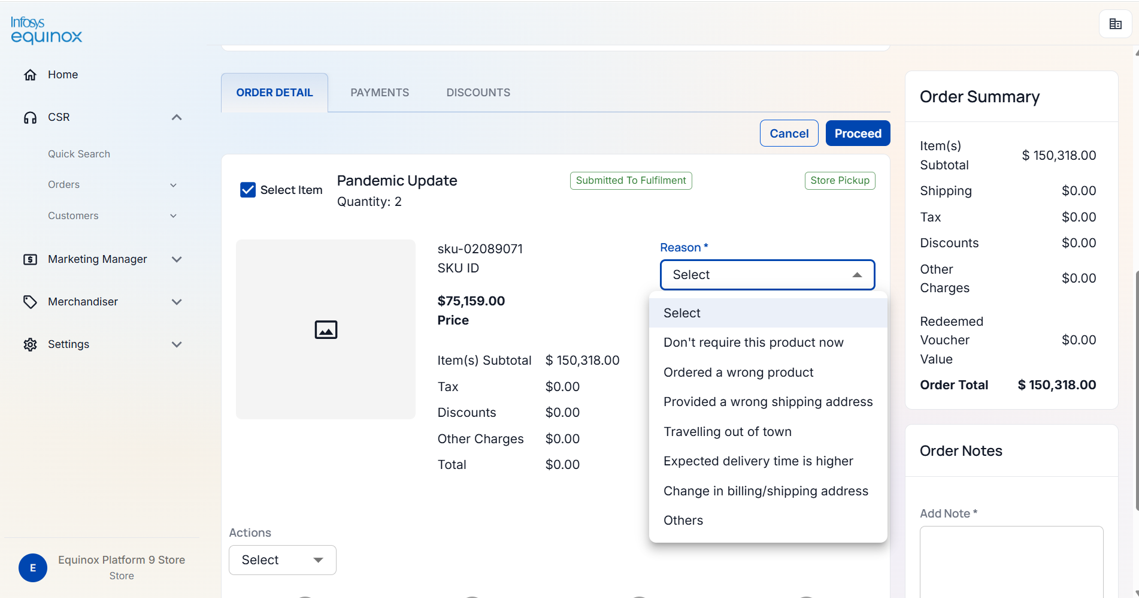The width and height of the screenshot is (1139, 598).
Task: Open Quick Search under CSR
Action: pyautogui.click(x=79, y=154)
